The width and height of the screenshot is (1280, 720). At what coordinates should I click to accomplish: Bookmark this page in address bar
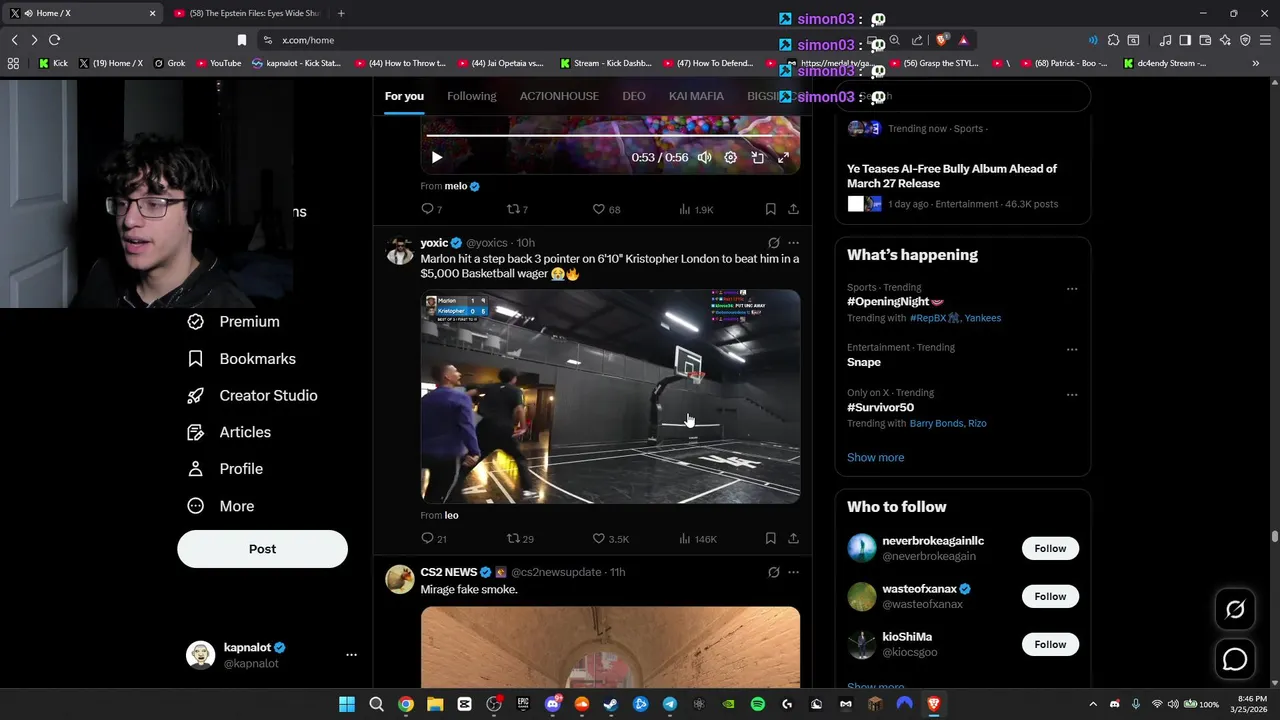coord(241,40)
